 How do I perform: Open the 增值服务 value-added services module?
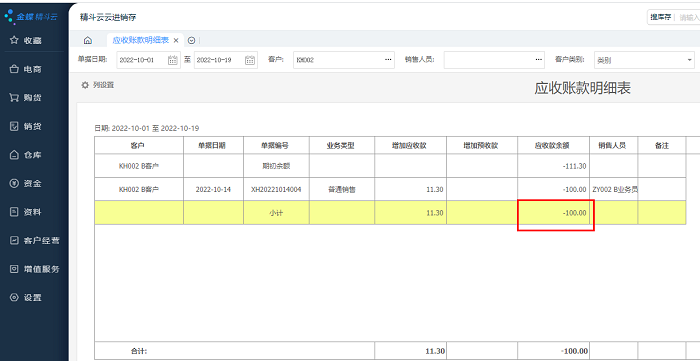point(34,269)
